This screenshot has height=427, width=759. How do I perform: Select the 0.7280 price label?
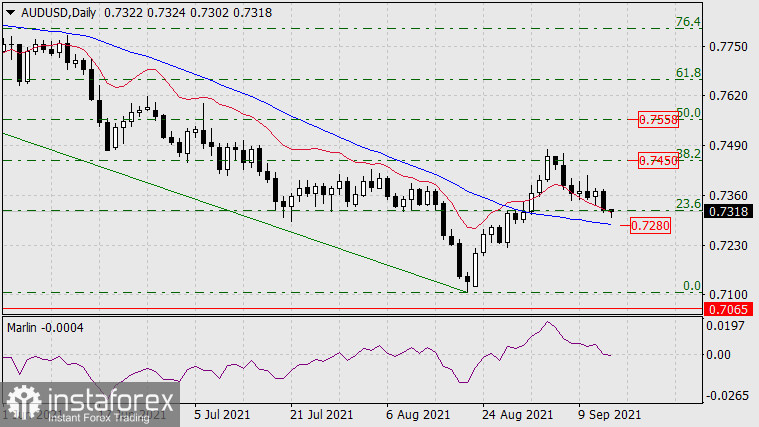pos(651,226)
